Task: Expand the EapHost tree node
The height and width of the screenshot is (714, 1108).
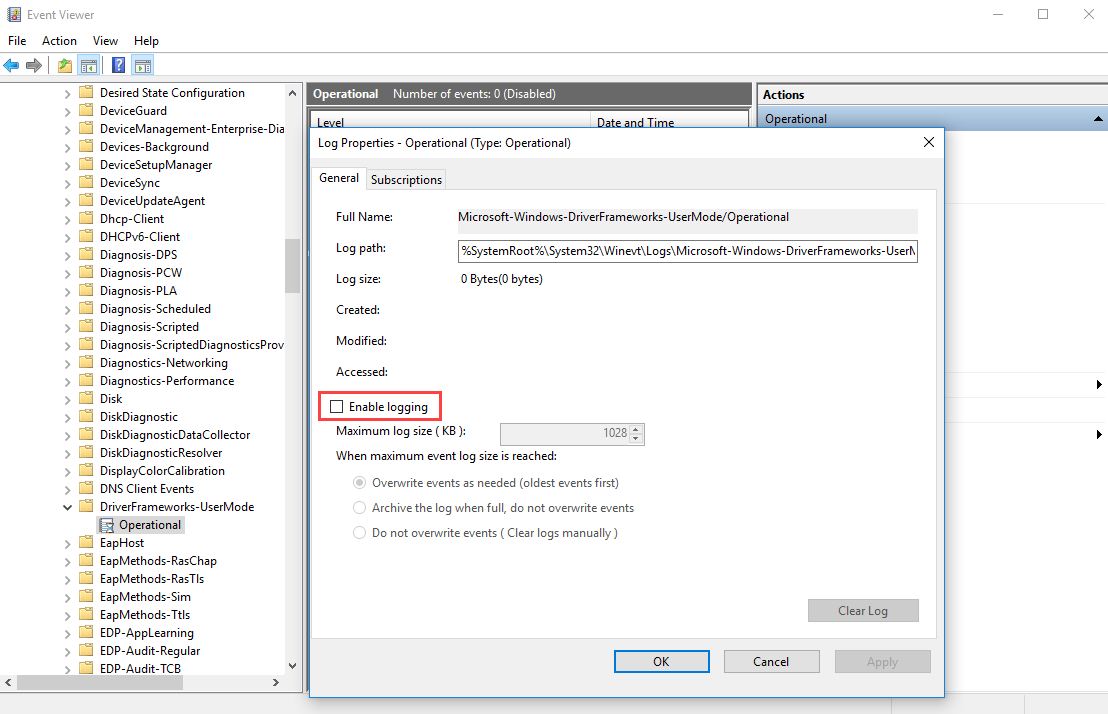Action: [x=67, y=542]
